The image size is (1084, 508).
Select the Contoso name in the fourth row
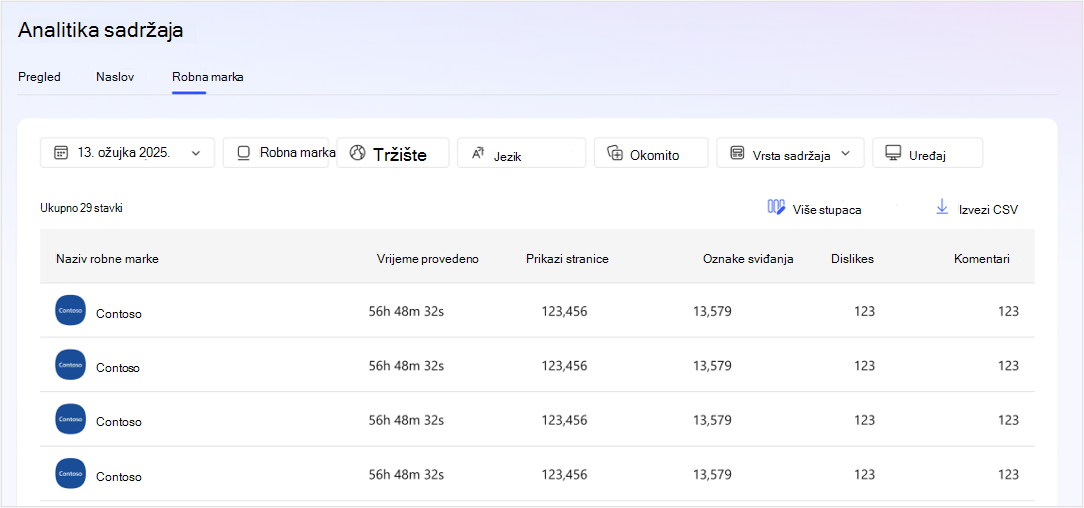pos(119,477)
